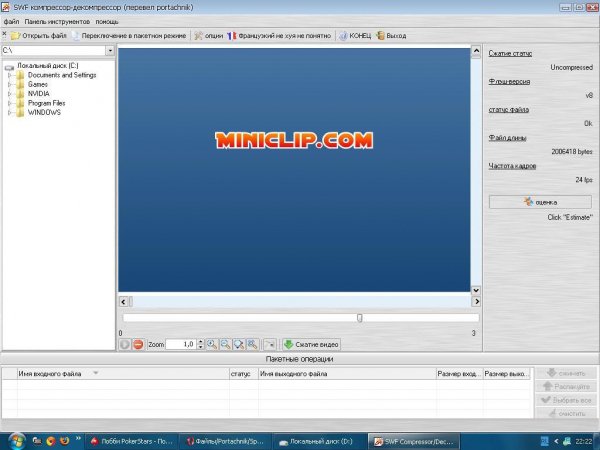Switch to the PokerStars taskbar window
600x450 pixels.
tap(131, 441)
